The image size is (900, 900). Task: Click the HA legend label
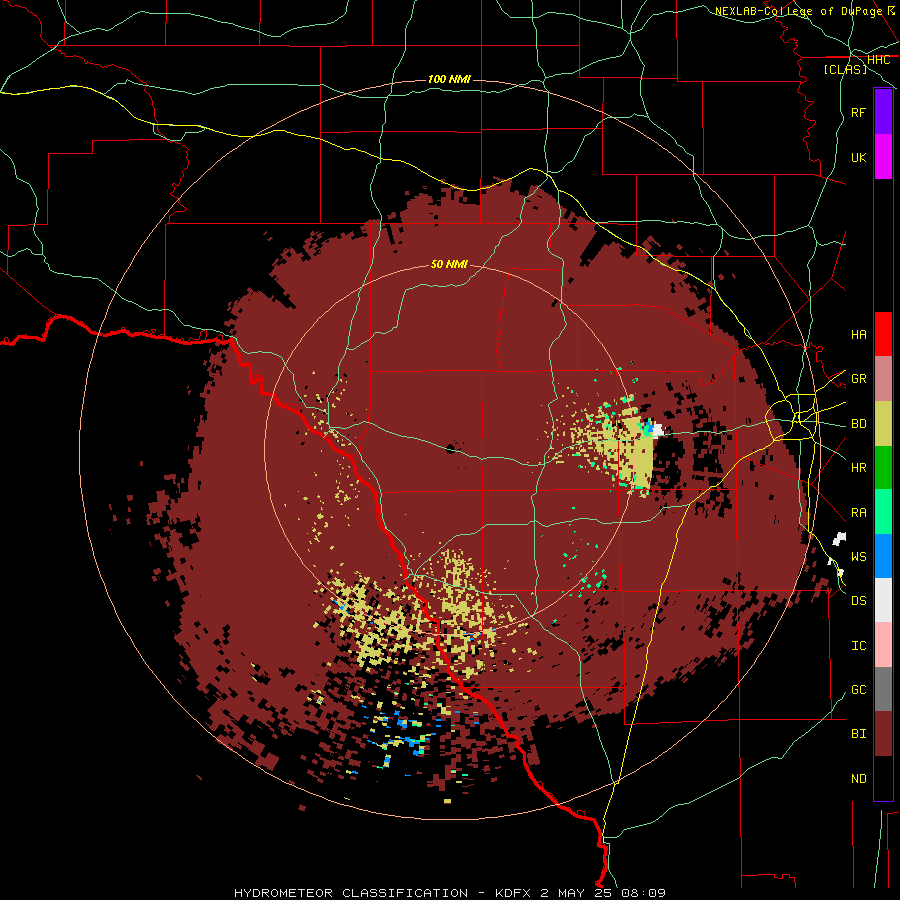coord(859,335)
